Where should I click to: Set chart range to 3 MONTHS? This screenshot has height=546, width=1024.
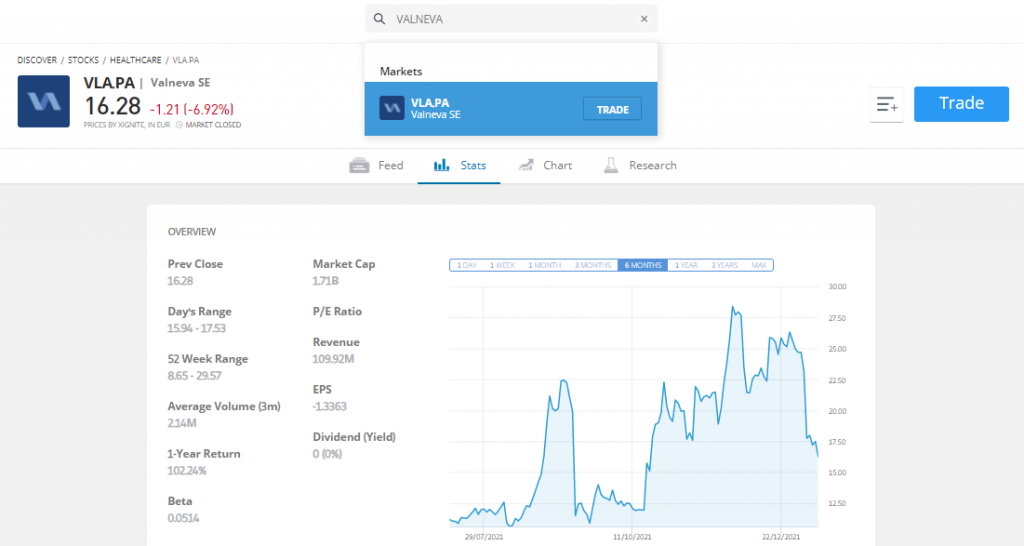coord(592,265)
